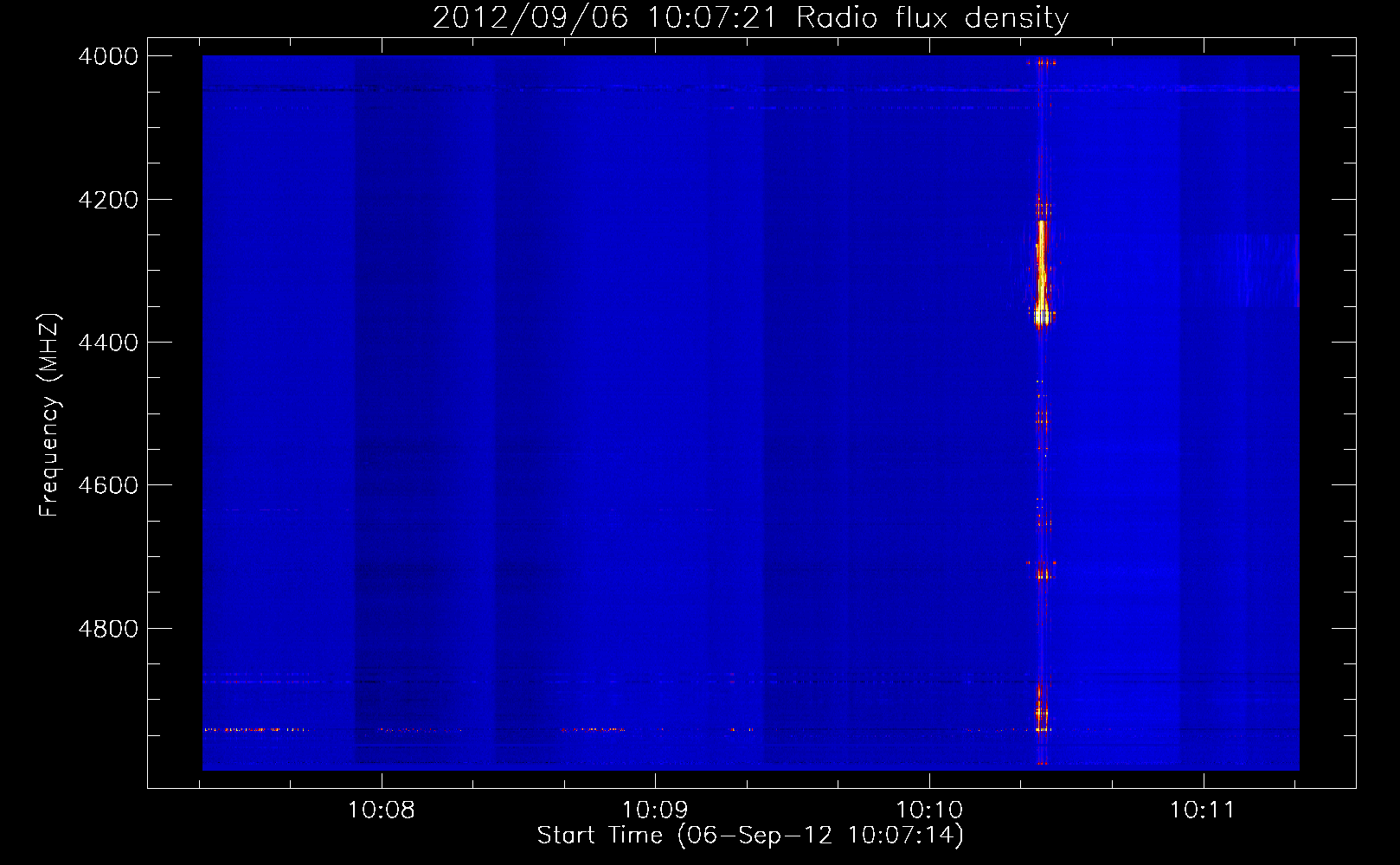Click the 4600 frequency tick label
The width and height of the screenshot is (1400, 865).
click(108, 485)
